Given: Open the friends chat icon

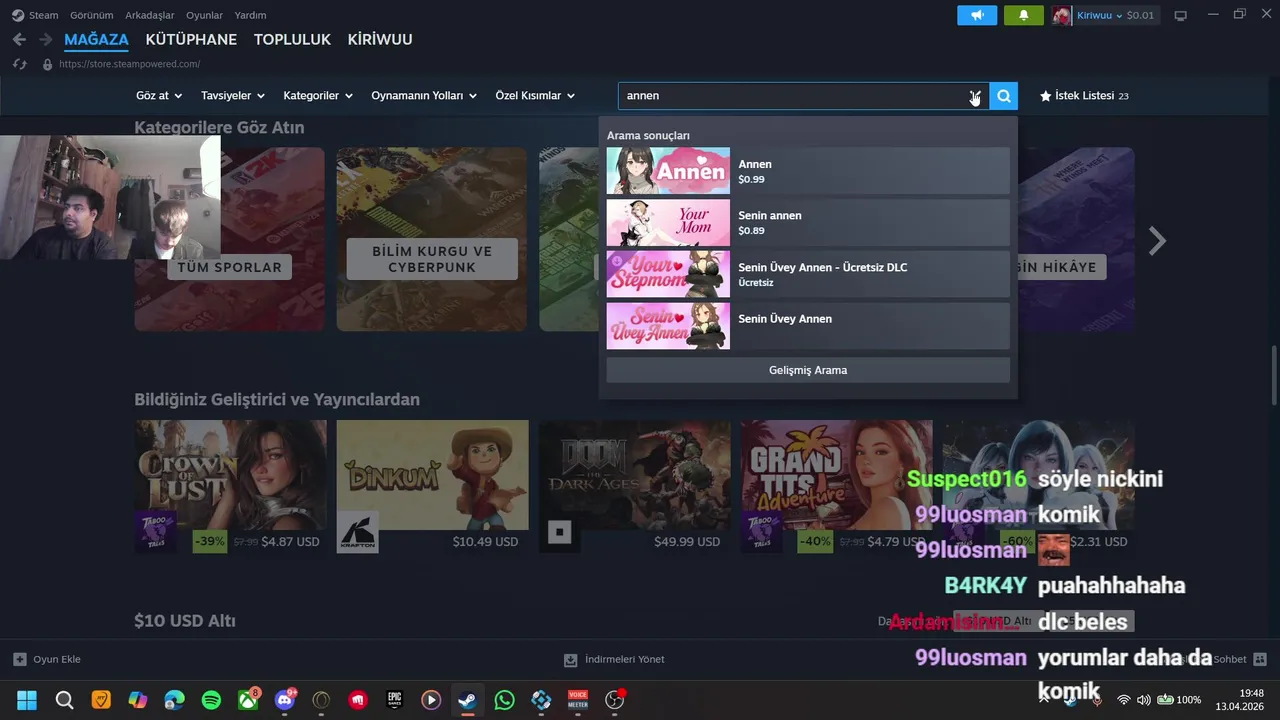Looking at the screenshot, I should (x=1259, y=660).
